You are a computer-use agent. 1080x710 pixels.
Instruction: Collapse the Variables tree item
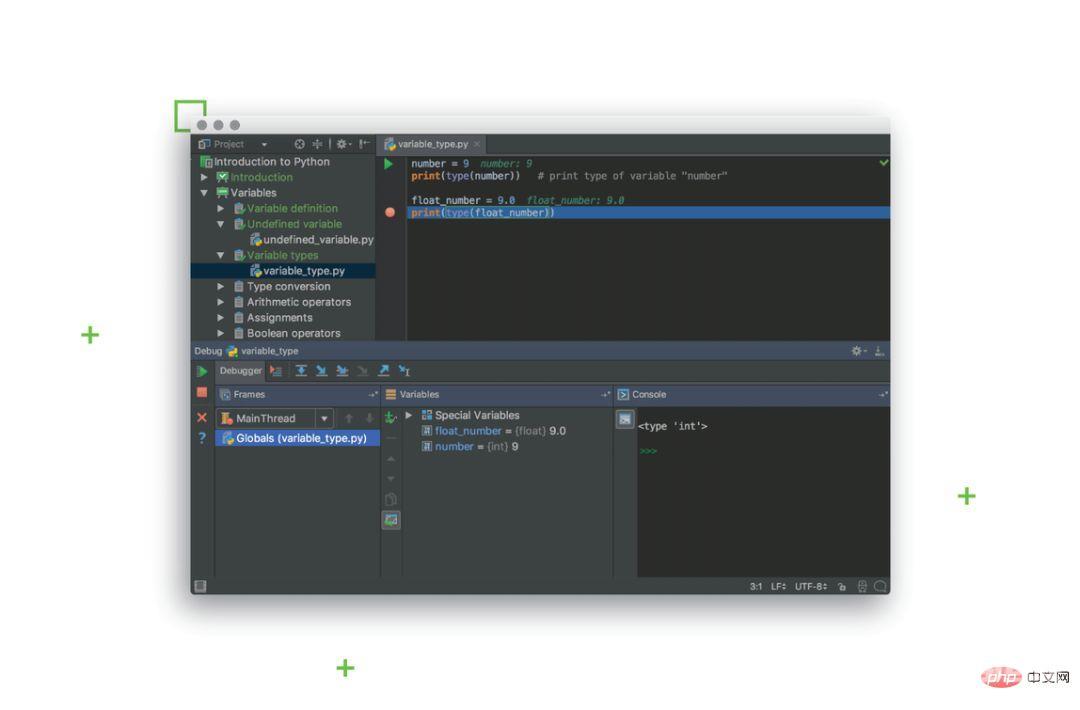pyautogui.click(x=207, y=192)
